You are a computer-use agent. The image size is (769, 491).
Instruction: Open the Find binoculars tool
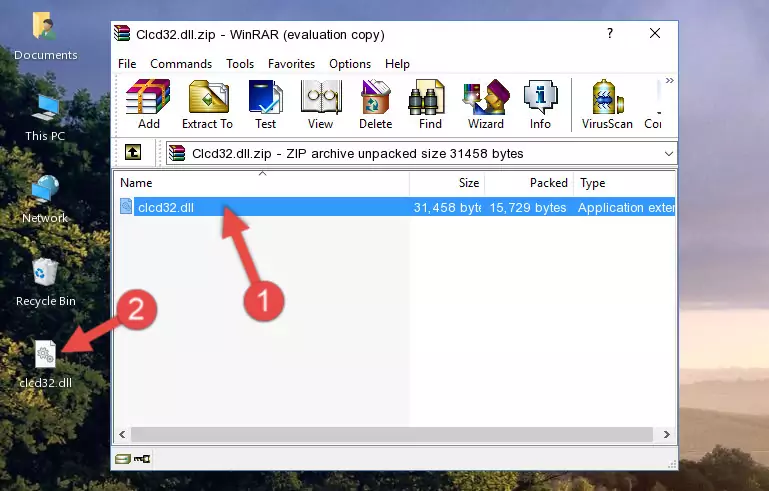pos(430,104)
